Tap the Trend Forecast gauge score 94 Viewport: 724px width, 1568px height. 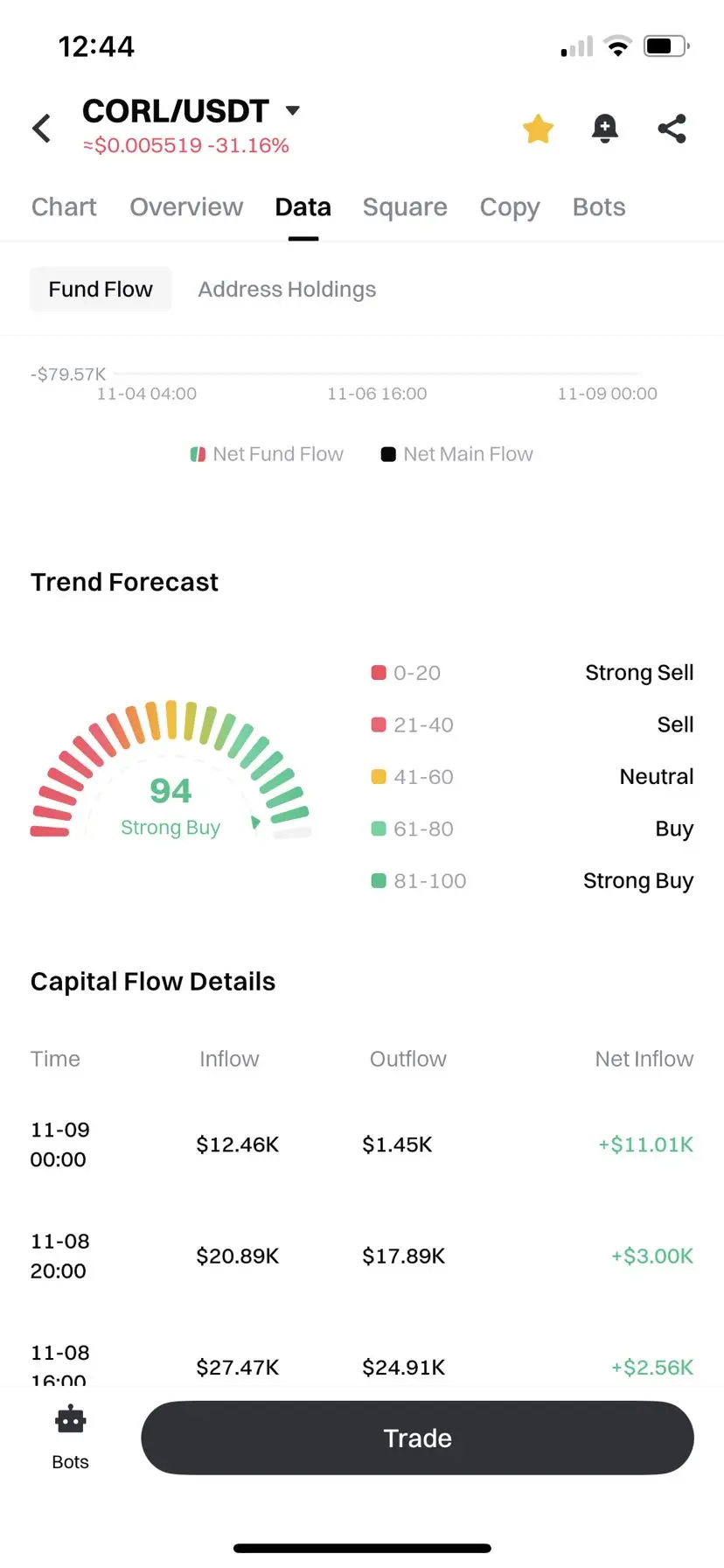171,791
